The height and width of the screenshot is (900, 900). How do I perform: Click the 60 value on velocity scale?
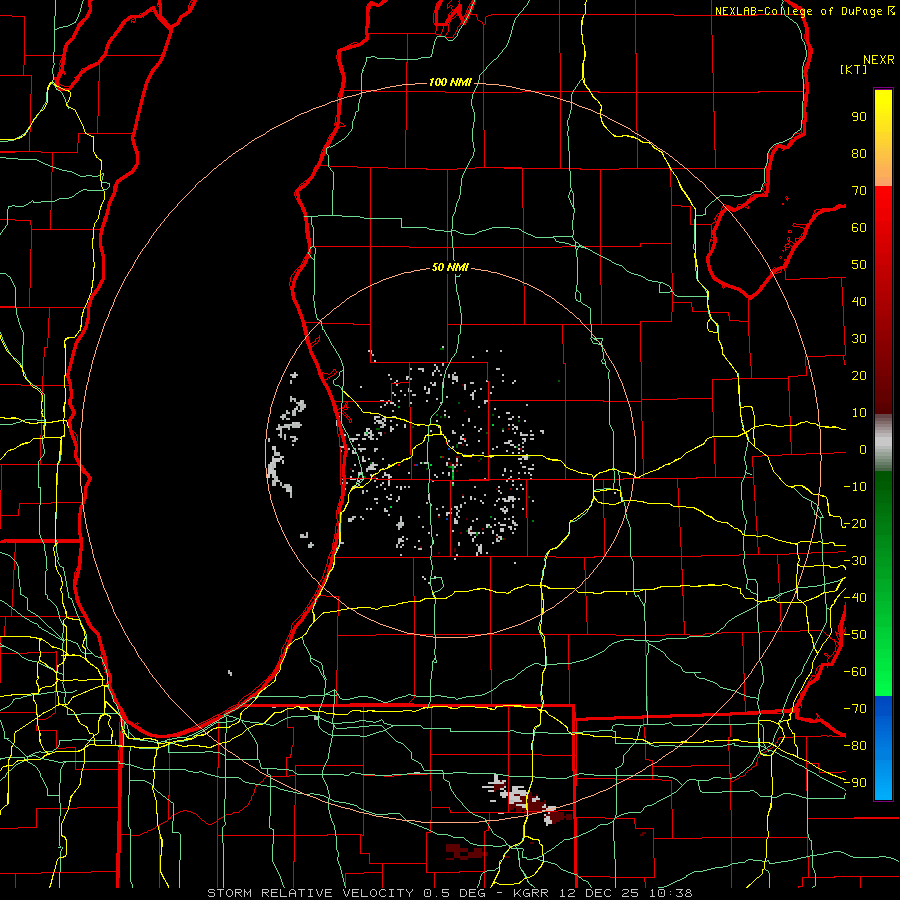859,227
